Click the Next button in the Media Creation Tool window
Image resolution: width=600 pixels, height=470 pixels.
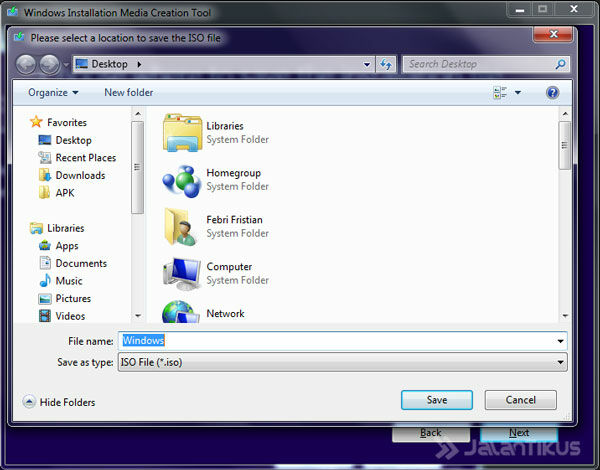(519, 433)
